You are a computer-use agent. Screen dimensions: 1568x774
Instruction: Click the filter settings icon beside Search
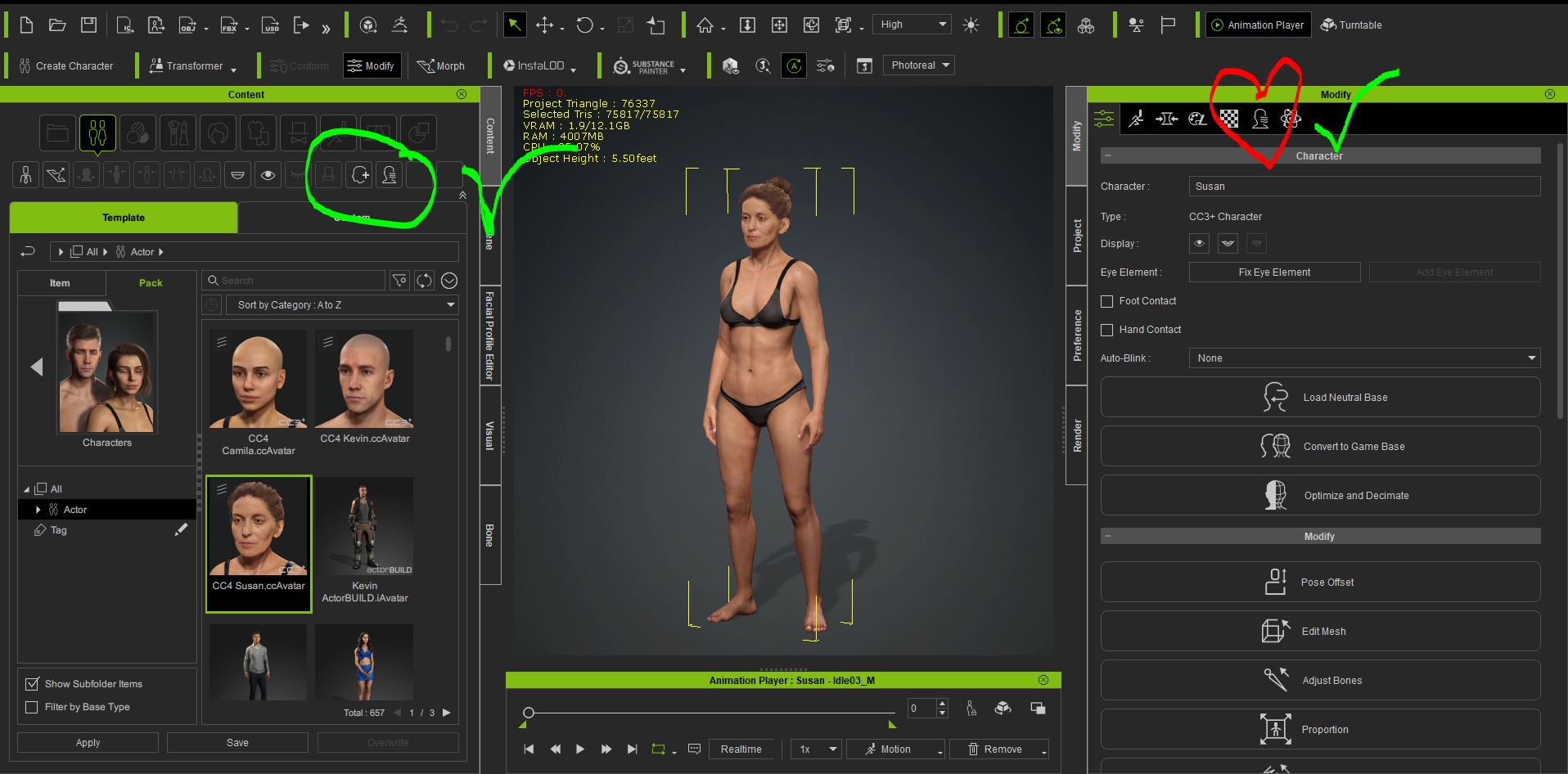pyautogui.click(x=399, y=281)
